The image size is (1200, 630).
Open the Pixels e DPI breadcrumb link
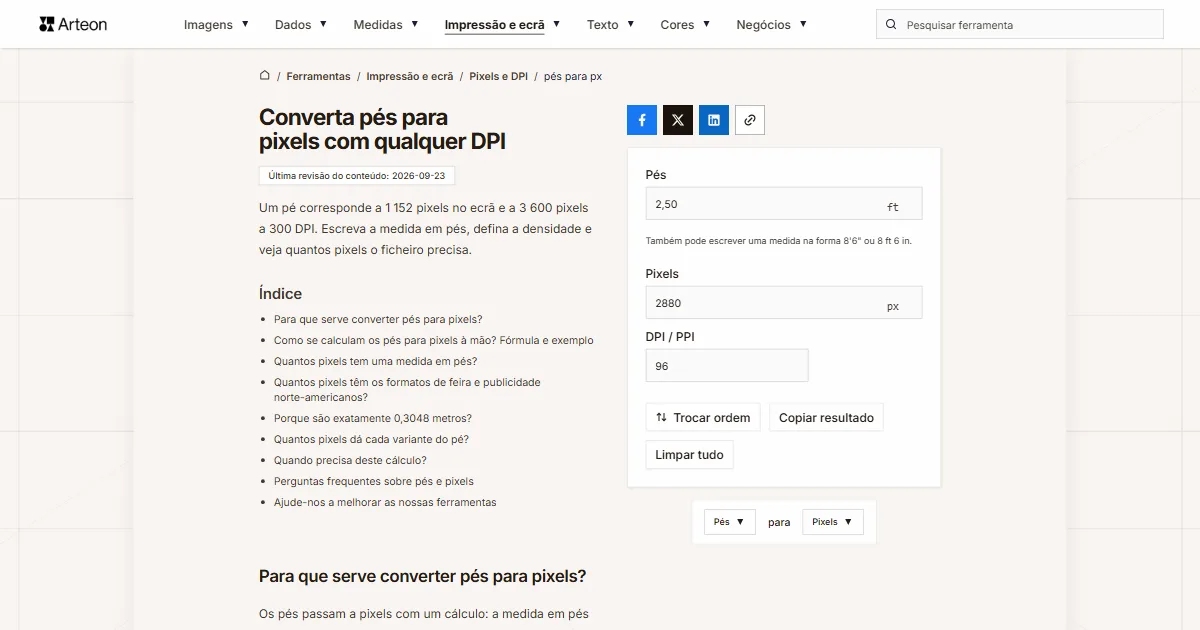click(498, 76)
